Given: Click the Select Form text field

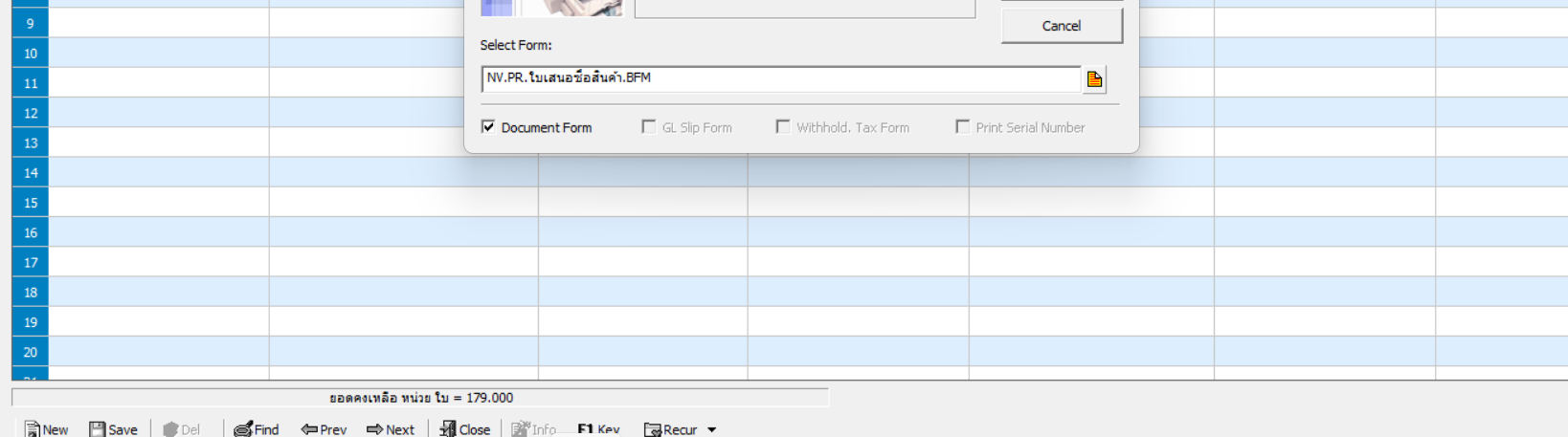Looking at the screenshot, I should [x=781, y=78].
